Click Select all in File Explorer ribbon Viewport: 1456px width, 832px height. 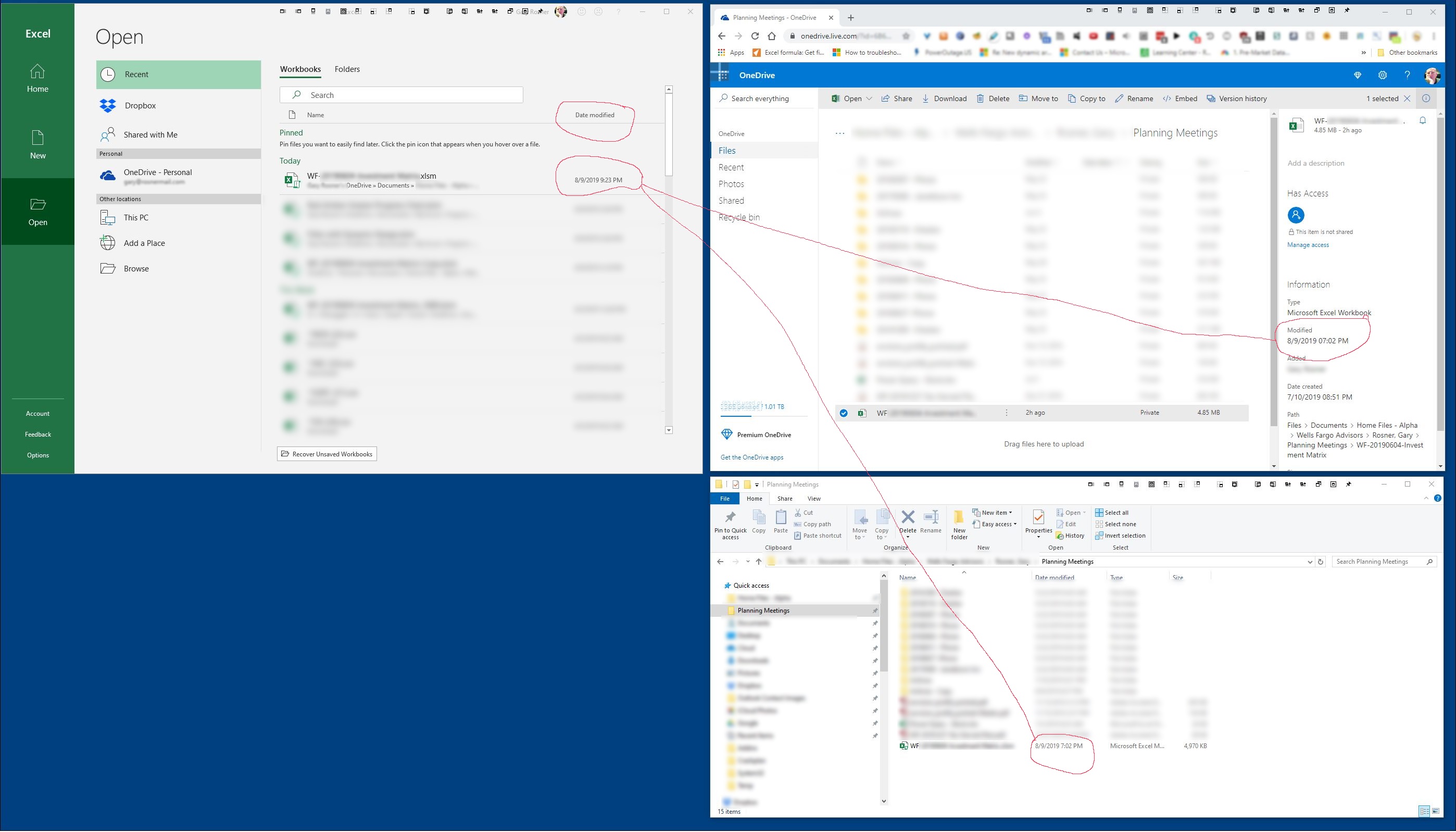pos(1112,513)
